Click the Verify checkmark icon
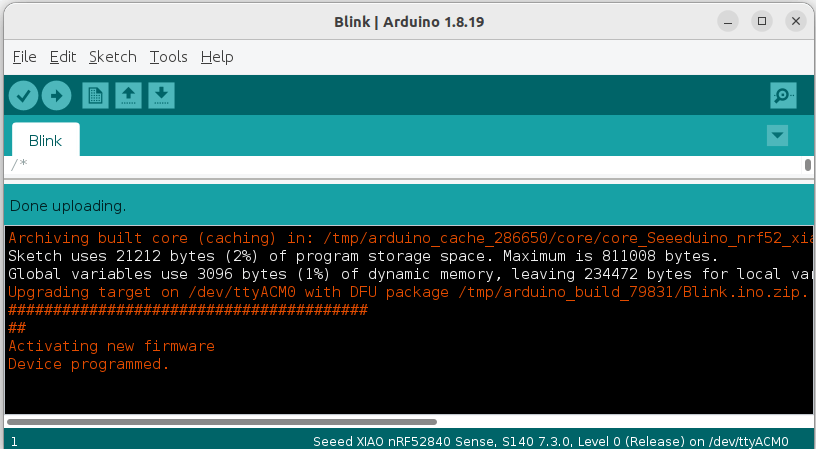816x449 pixels. tap(24, 96)
